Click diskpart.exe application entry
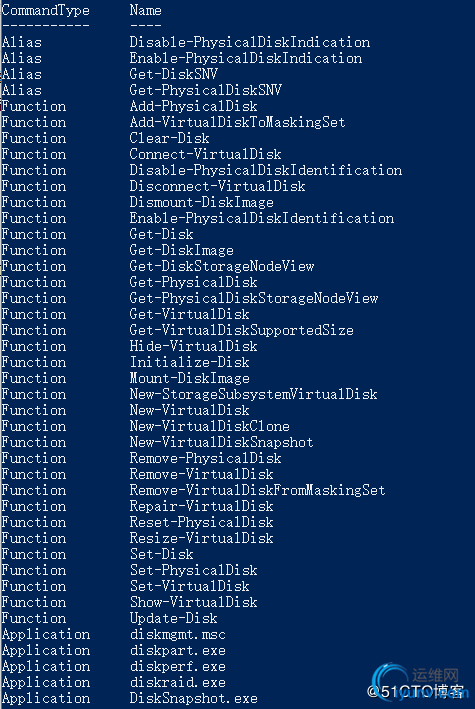The width and height of the screenshot is (475, 709). [x=177, y=650]
